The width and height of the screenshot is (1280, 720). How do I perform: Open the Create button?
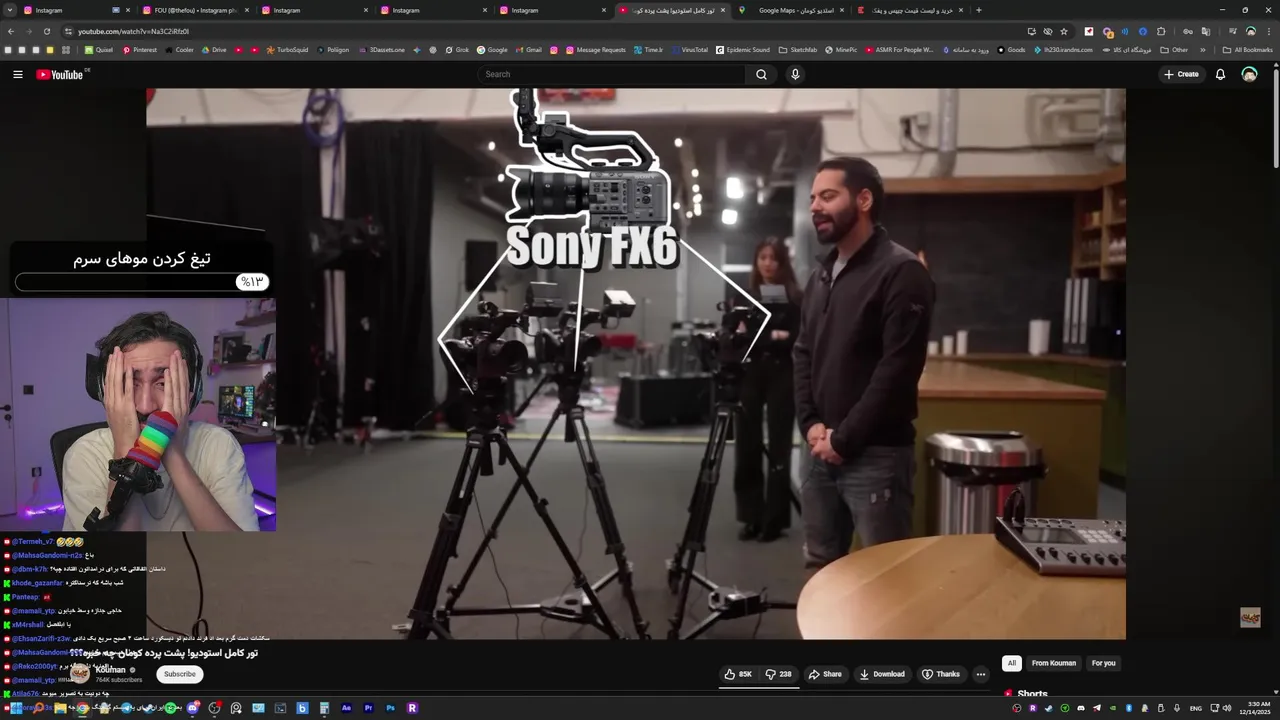click(x=1181, y=74)
